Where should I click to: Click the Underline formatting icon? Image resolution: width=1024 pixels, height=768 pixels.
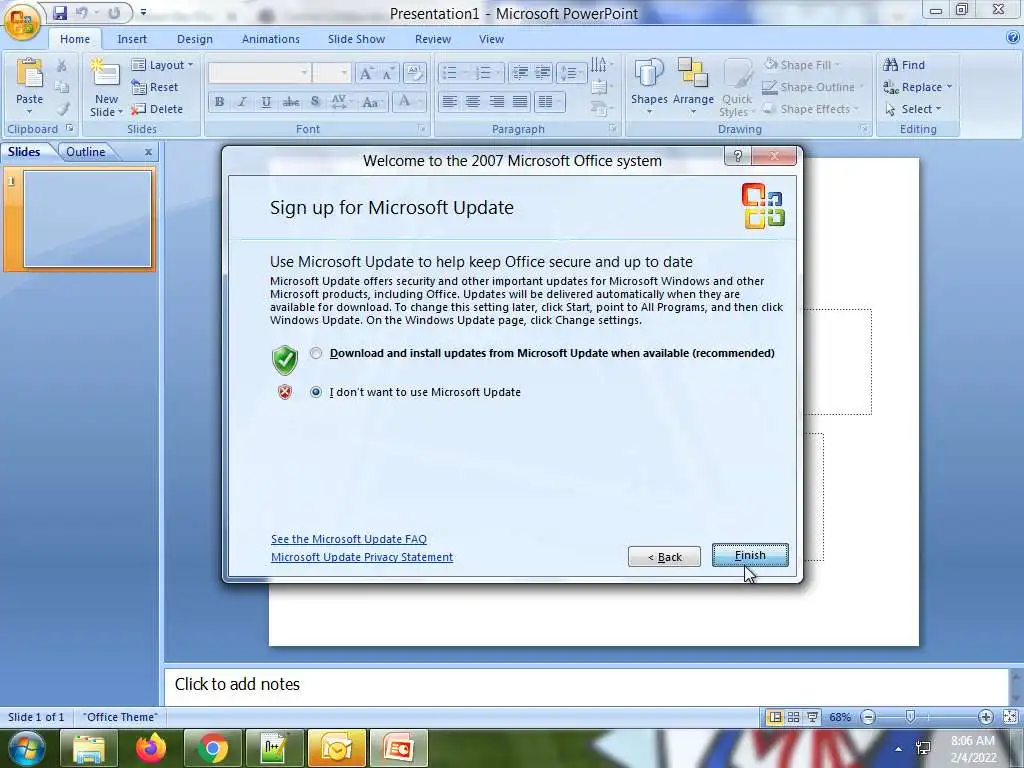266,102
